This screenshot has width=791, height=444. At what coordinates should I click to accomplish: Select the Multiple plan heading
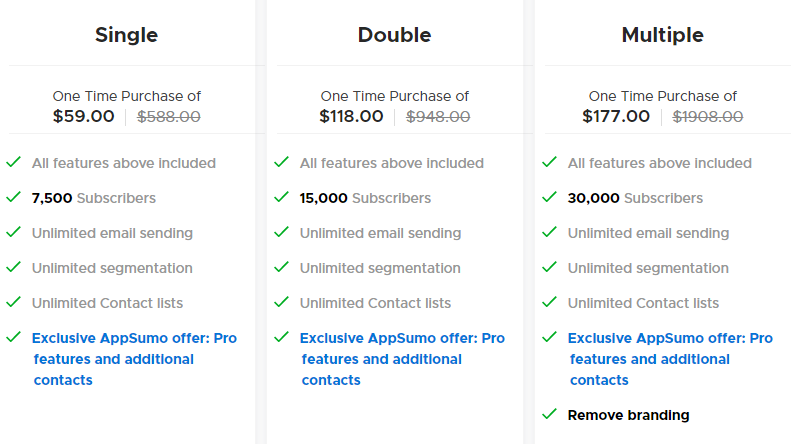[x=662, y=35]
